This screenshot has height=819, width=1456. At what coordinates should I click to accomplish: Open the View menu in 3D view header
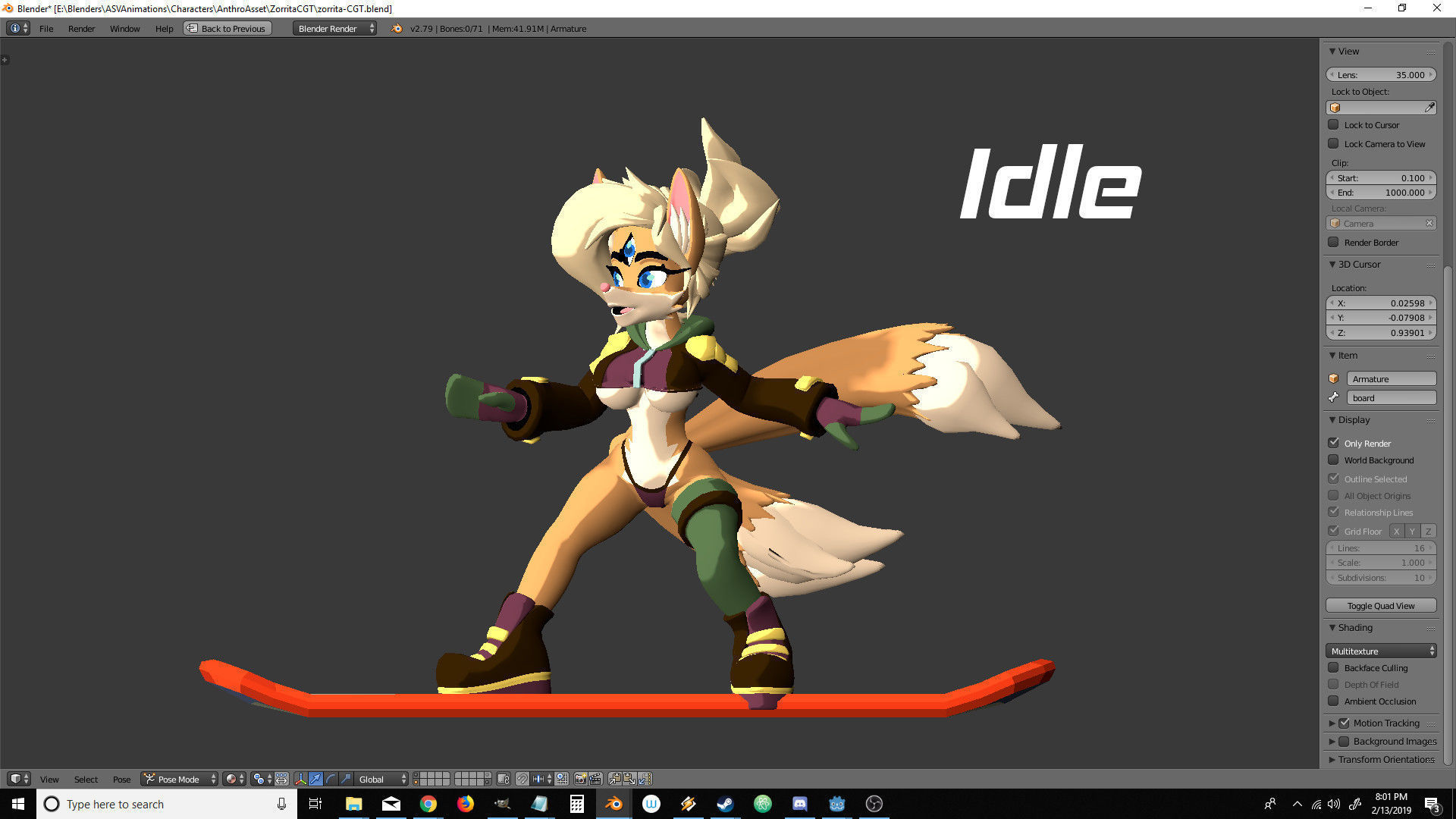pyautogui.click(x=49, y=779)
